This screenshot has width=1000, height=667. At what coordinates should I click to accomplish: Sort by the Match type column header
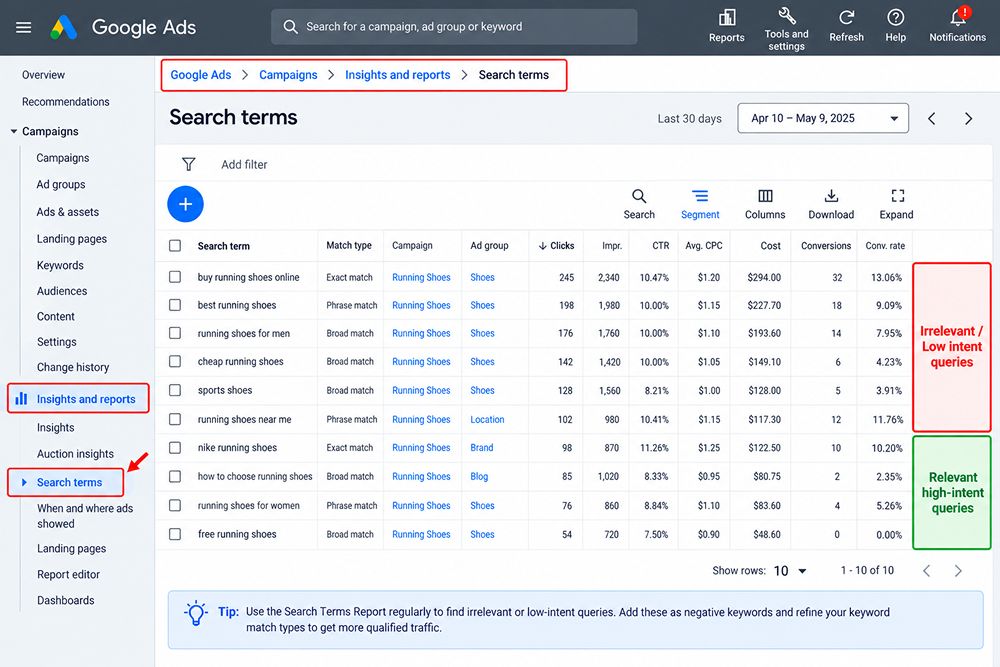point(349,246)
